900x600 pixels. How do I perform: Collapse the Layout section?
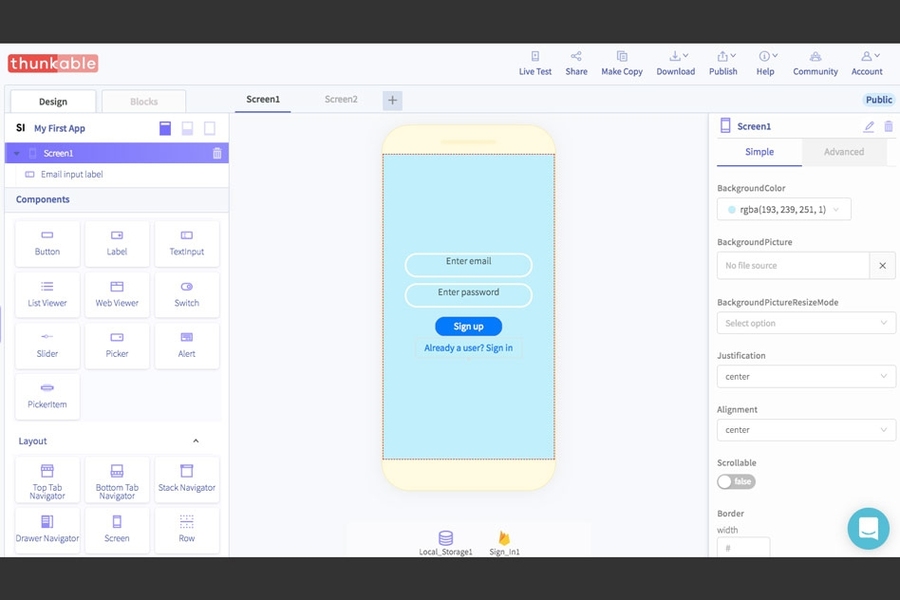point(196,441)
